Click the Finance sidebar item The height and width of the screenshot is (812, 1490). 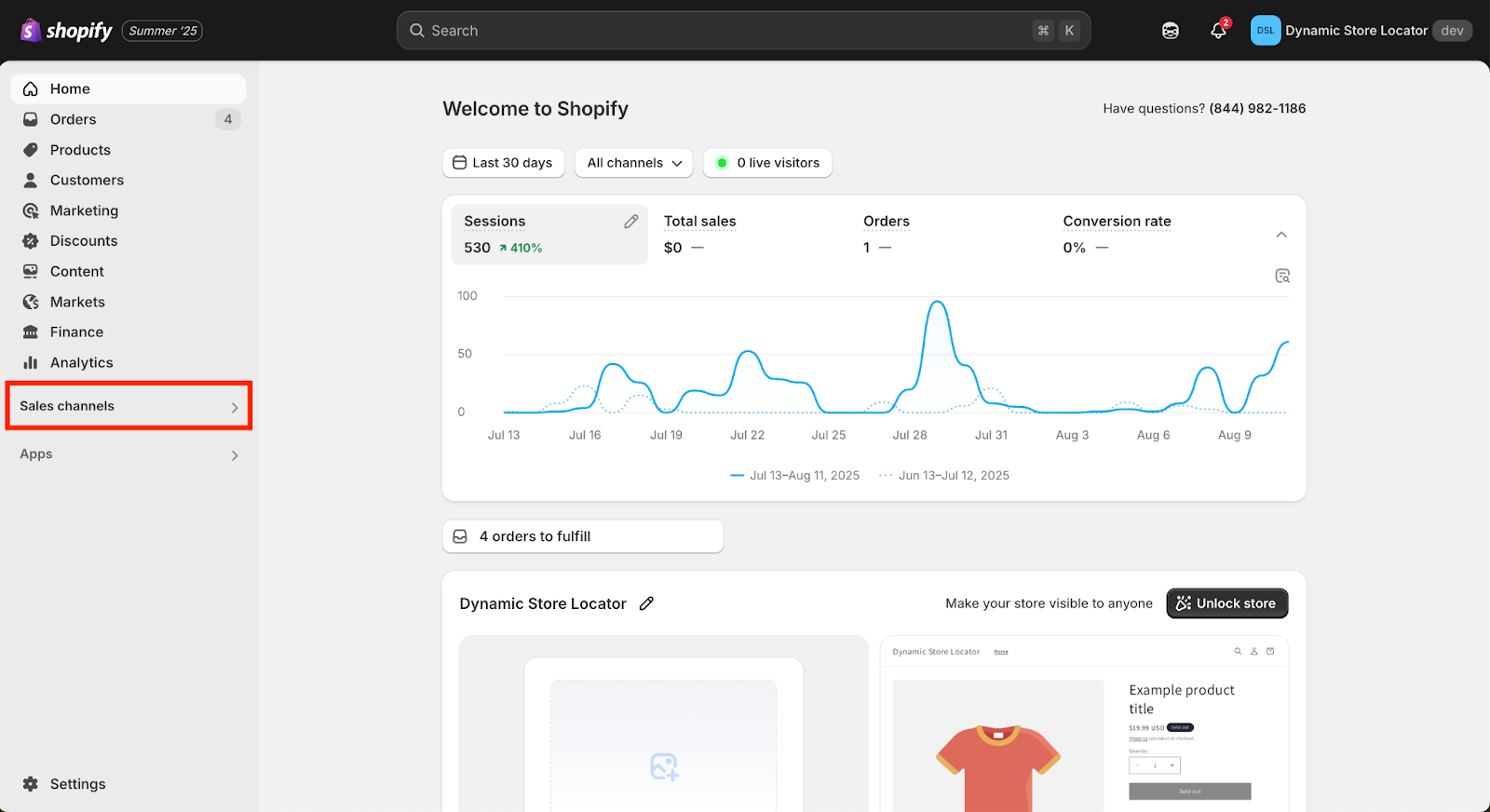[x=129, y=332]
